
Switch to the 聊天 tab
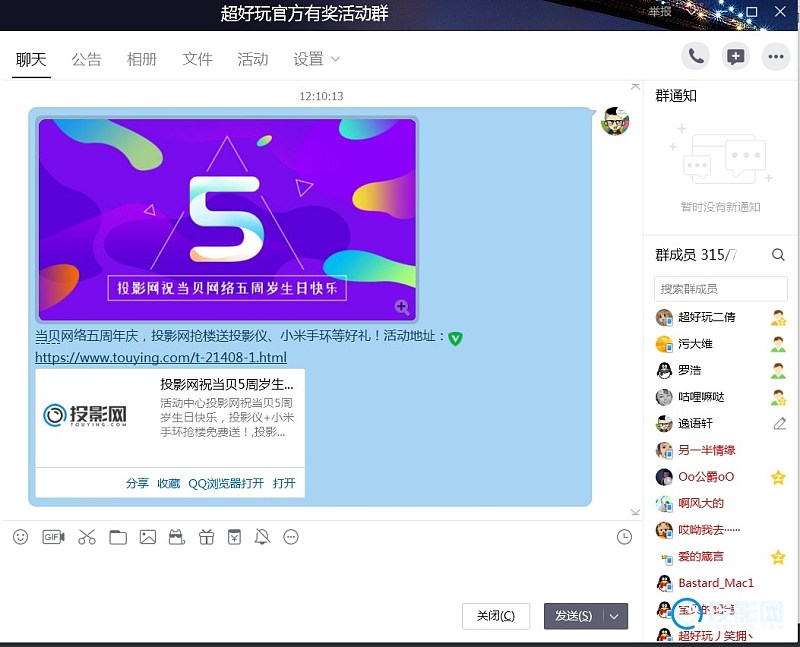pyautogui.click(x=31, y=59)
